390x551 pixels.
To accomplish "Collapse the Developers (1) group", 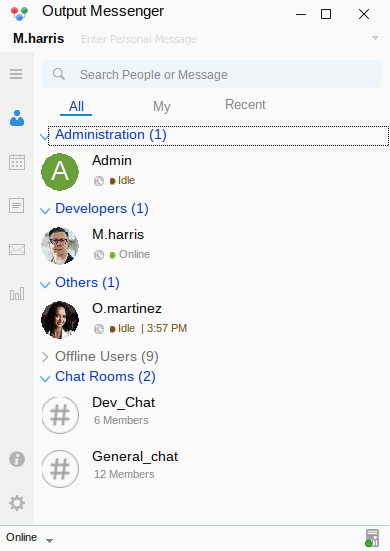I will (45, 210).
